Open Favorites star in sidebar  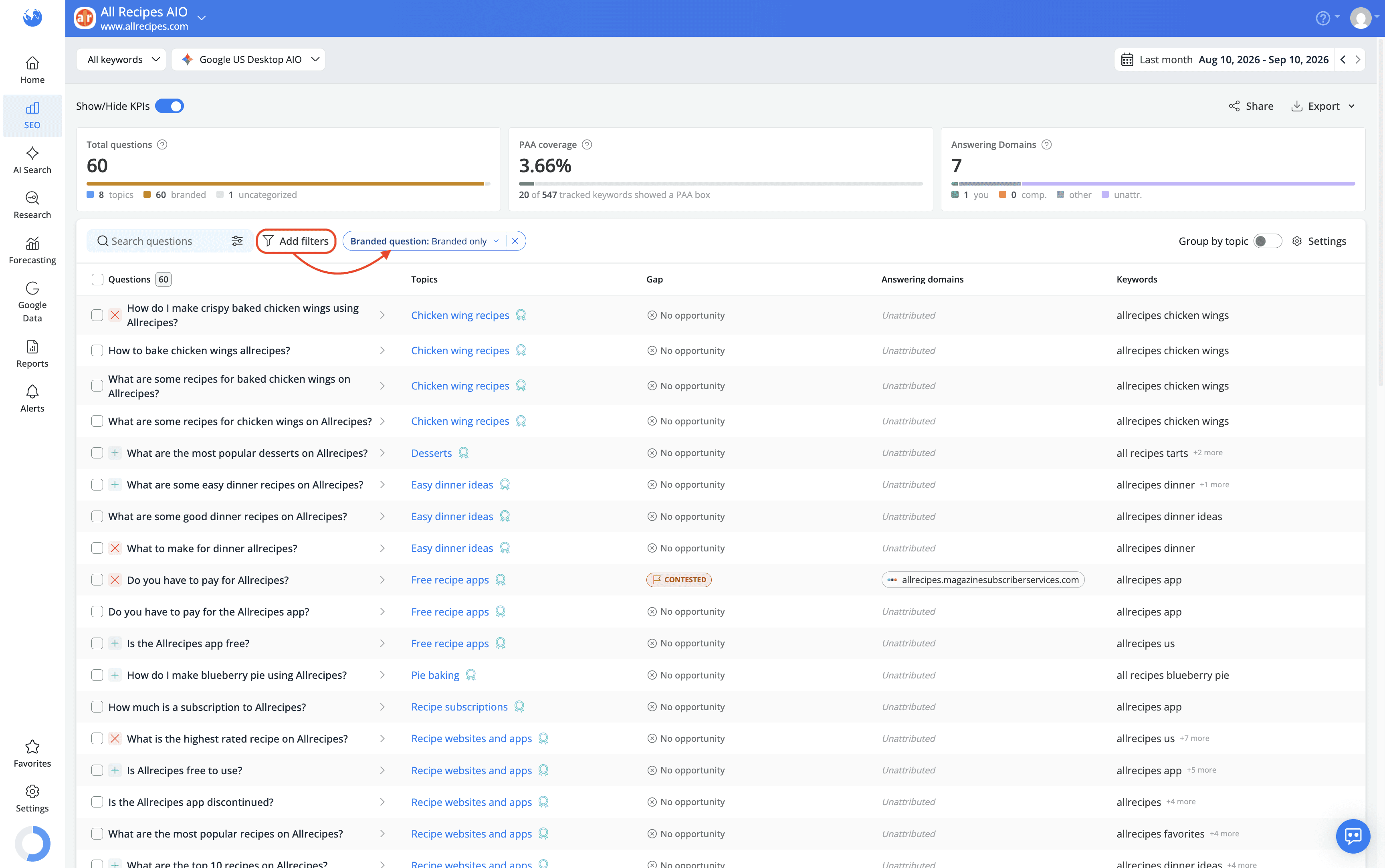click(x=32, y=754)
